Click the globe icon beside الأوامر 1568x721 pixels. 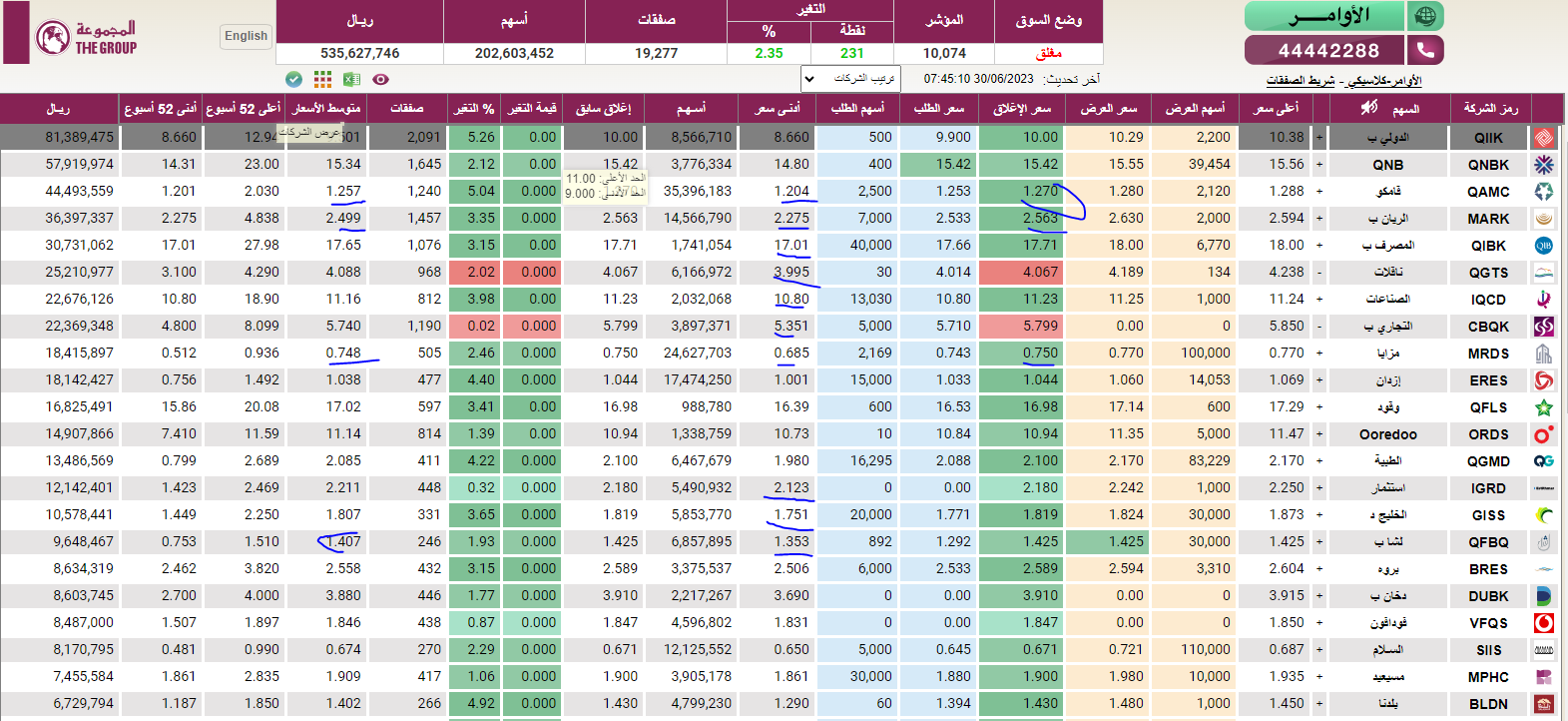pyautogui.click(x=1425, y=16)
